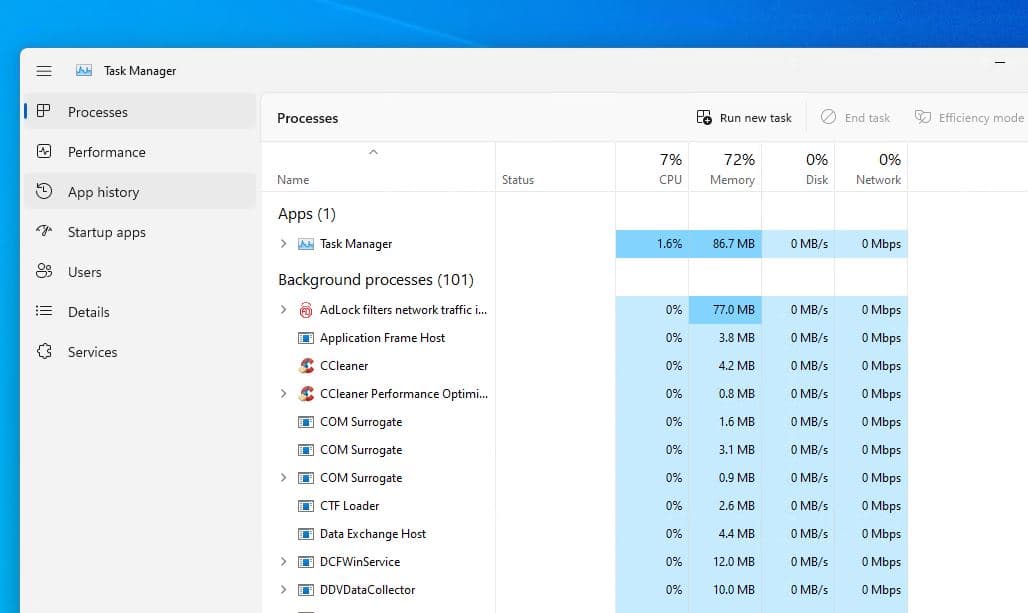Sort by the Disk column header
The image size is (1028, 613).
pyautogui.click(x=798, y=167)
